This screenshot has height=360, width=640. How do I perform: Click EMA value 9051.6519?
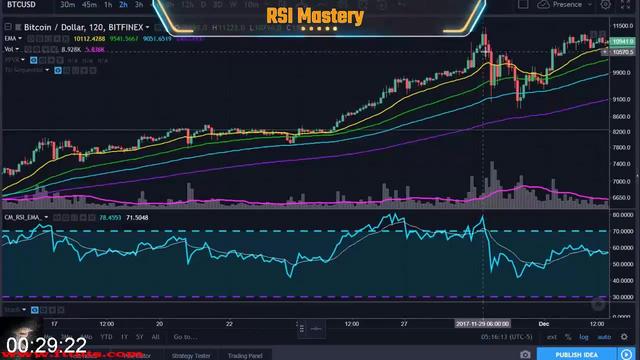[157, 39]
